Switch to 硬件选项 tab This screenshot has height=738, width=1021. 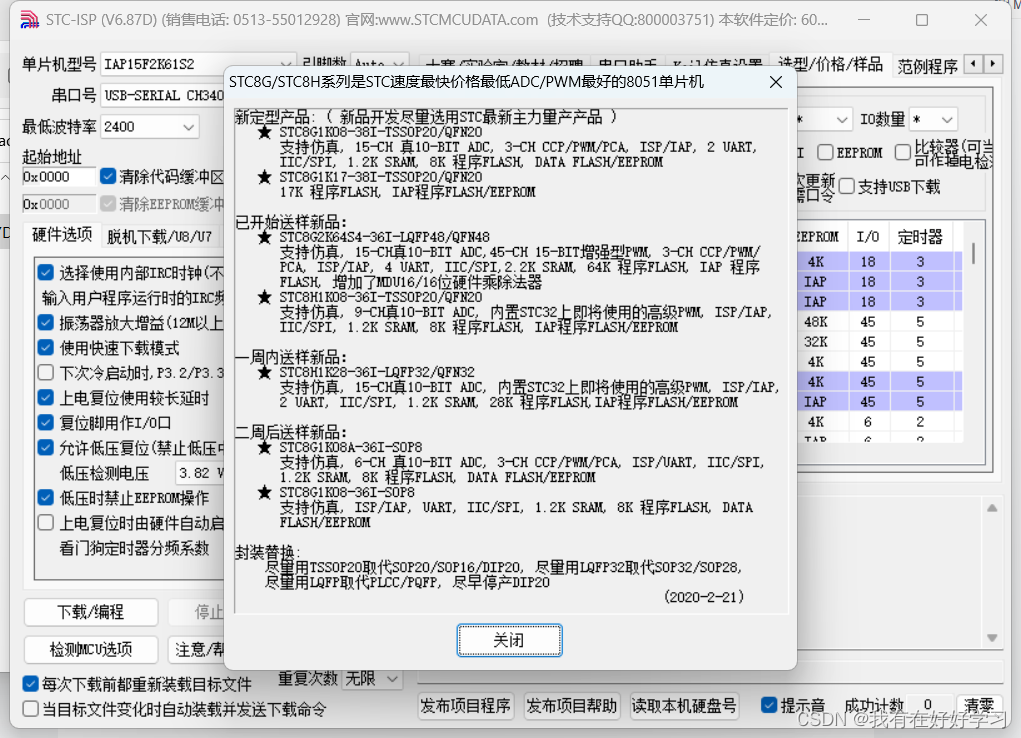63,234
